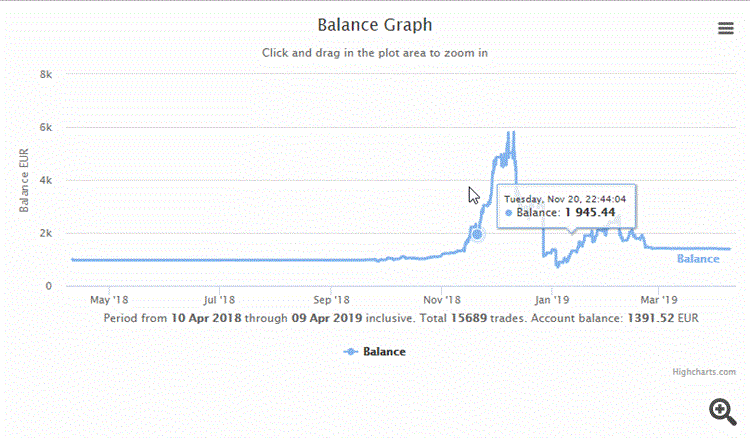Click the 8k y-axis label

tap(46, 74)
